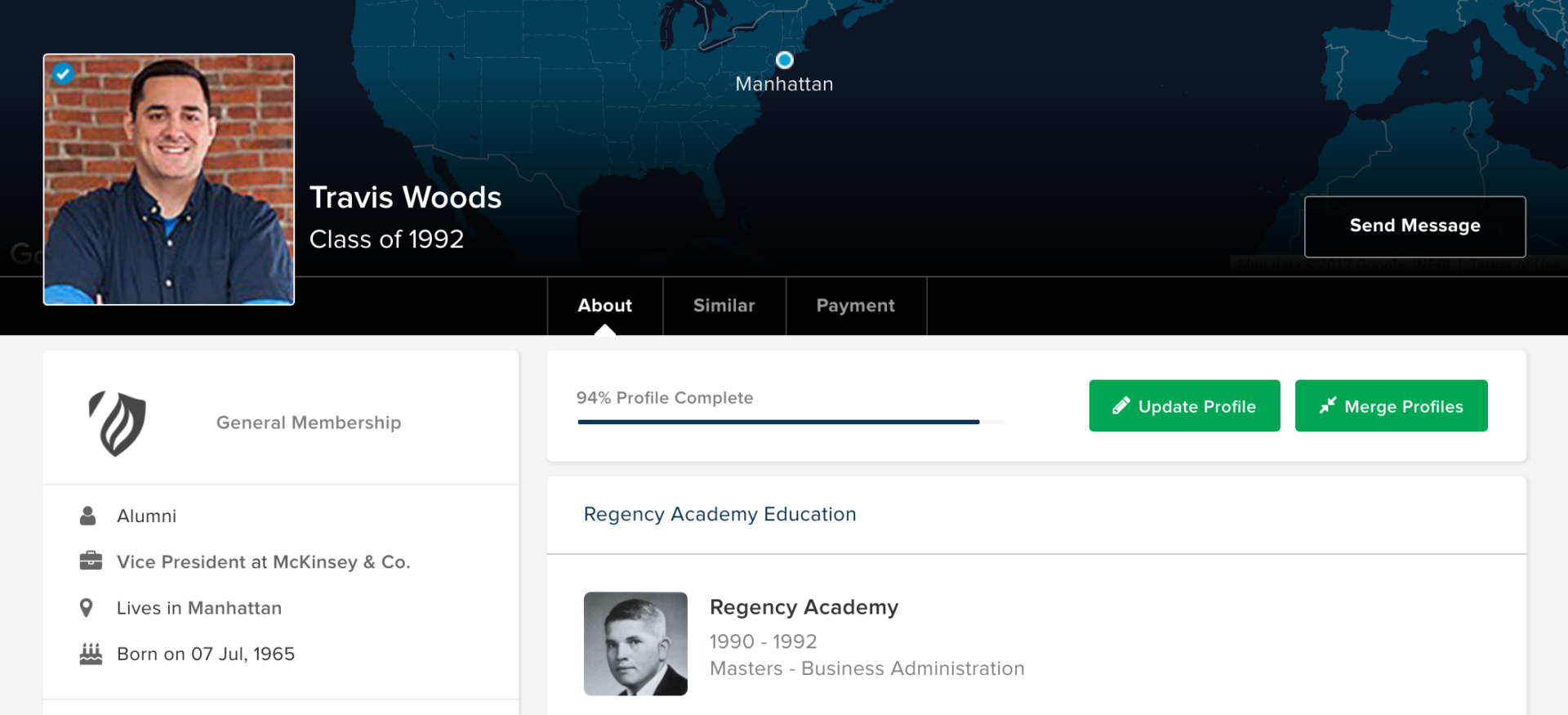
Task: Click the birthday cake icon next to the birth date
Action: coord(90,652)
